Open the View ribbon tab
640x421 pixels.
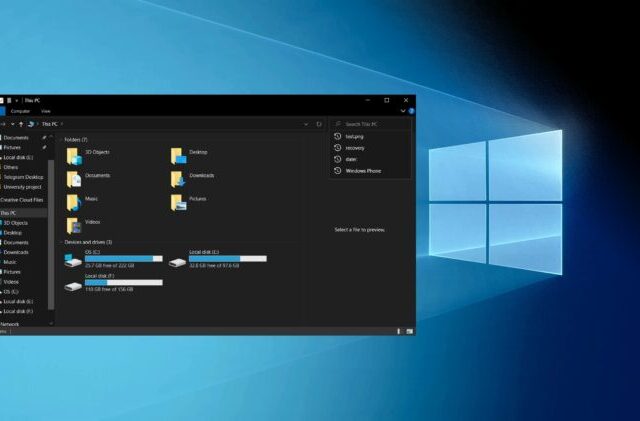(x=46, y=111)
